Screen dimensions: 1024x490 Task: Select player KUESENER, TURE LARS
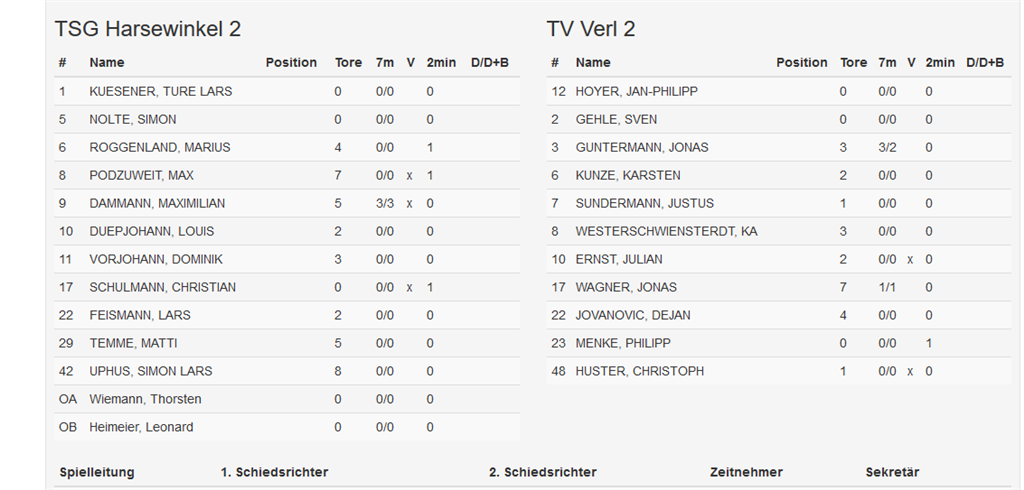(x=160, y=91)
